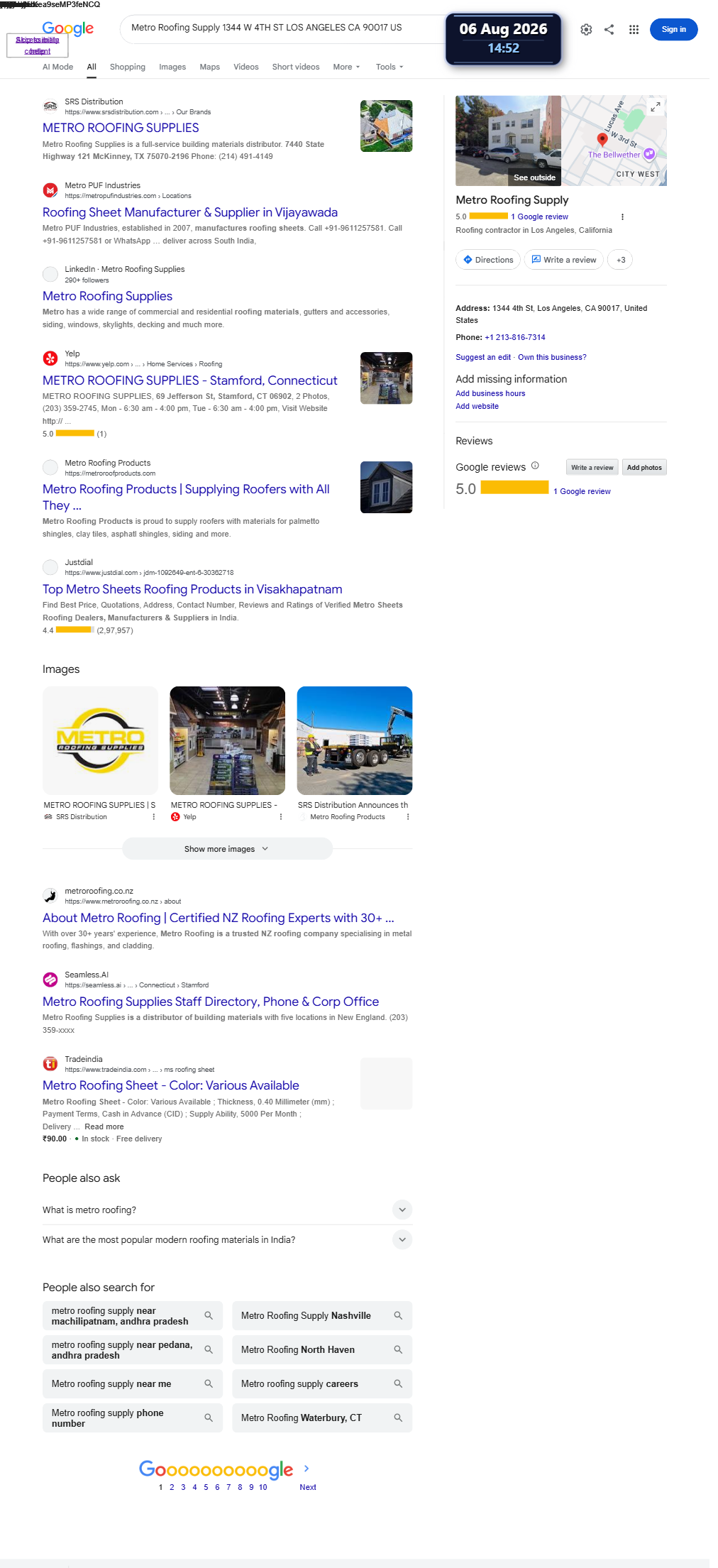Expand the map using the fullscreen icon
The height and width of the screenshot is (1568, 718).
pos(656,106)
